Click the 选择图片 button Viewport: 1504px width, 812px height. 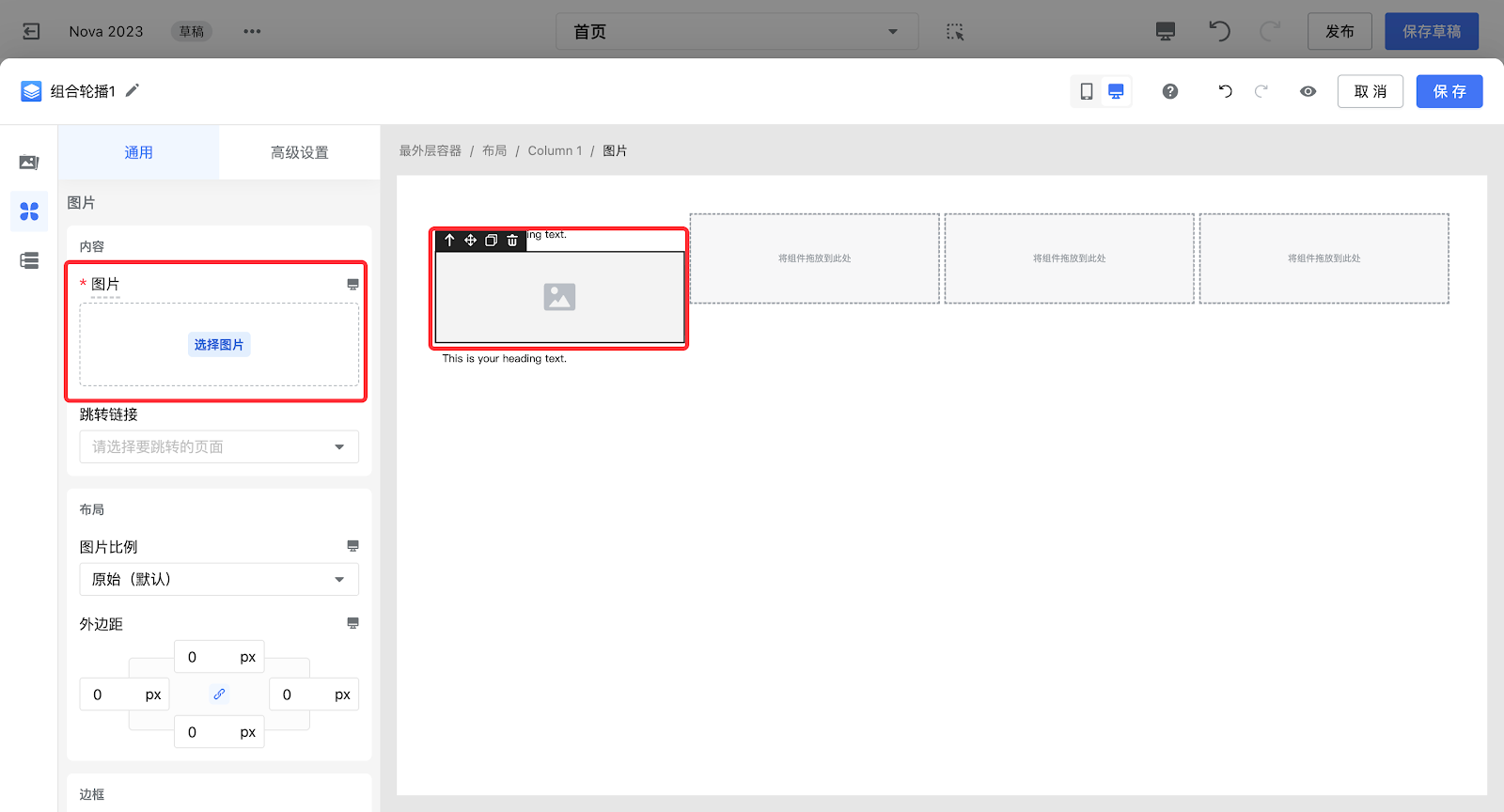[x=219, y=345]
